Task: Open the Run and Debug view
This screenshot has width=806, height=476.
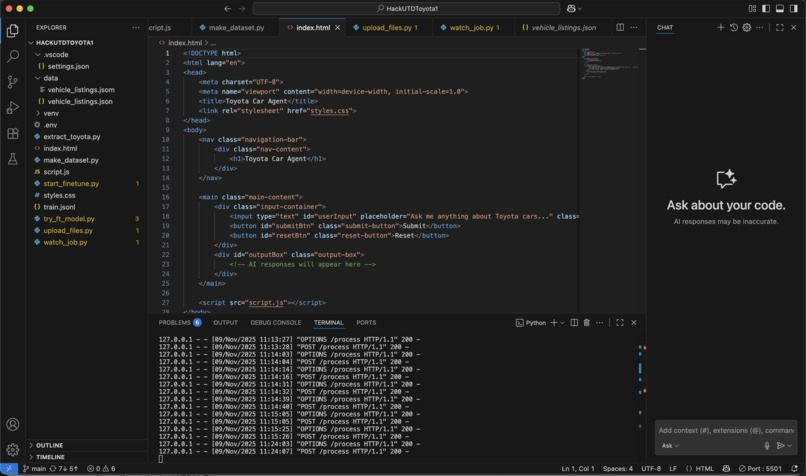Action: point(13,107)
